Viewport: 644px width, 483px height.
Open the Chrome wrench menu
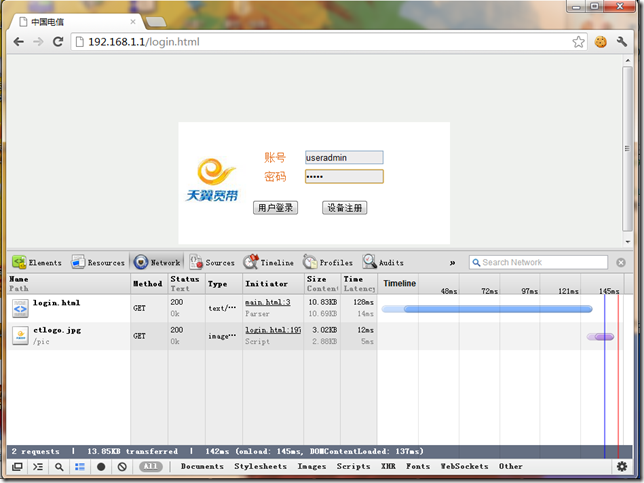[622, 41]
